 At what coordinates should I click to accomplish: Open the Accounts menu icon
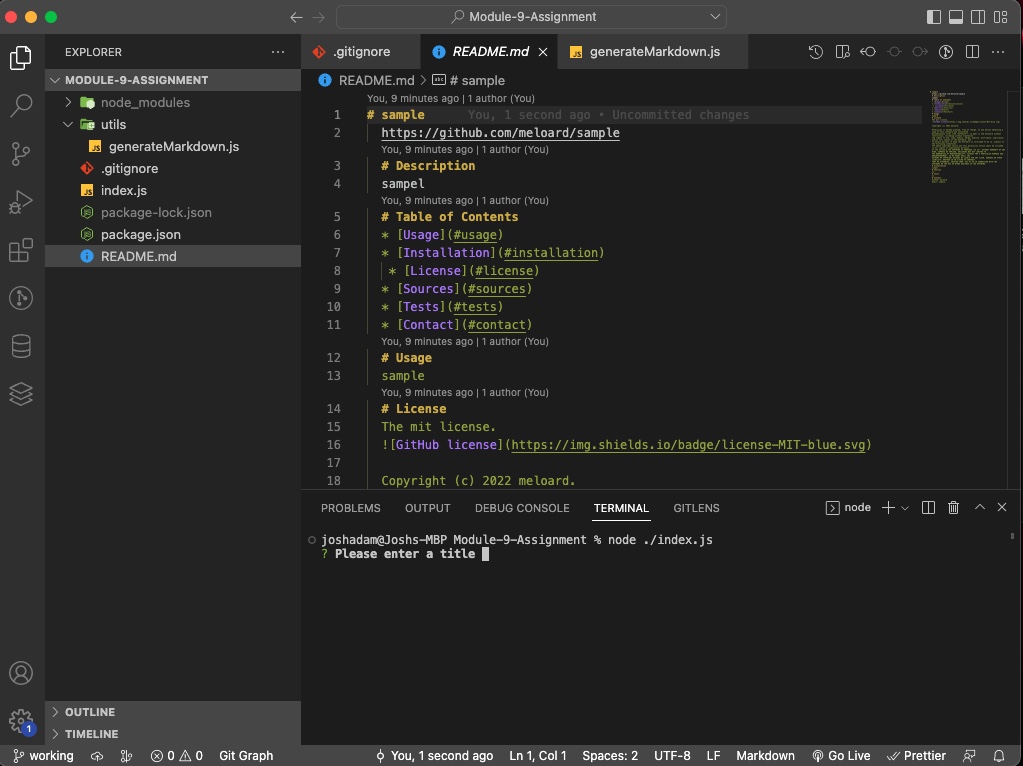pos(21,673)
